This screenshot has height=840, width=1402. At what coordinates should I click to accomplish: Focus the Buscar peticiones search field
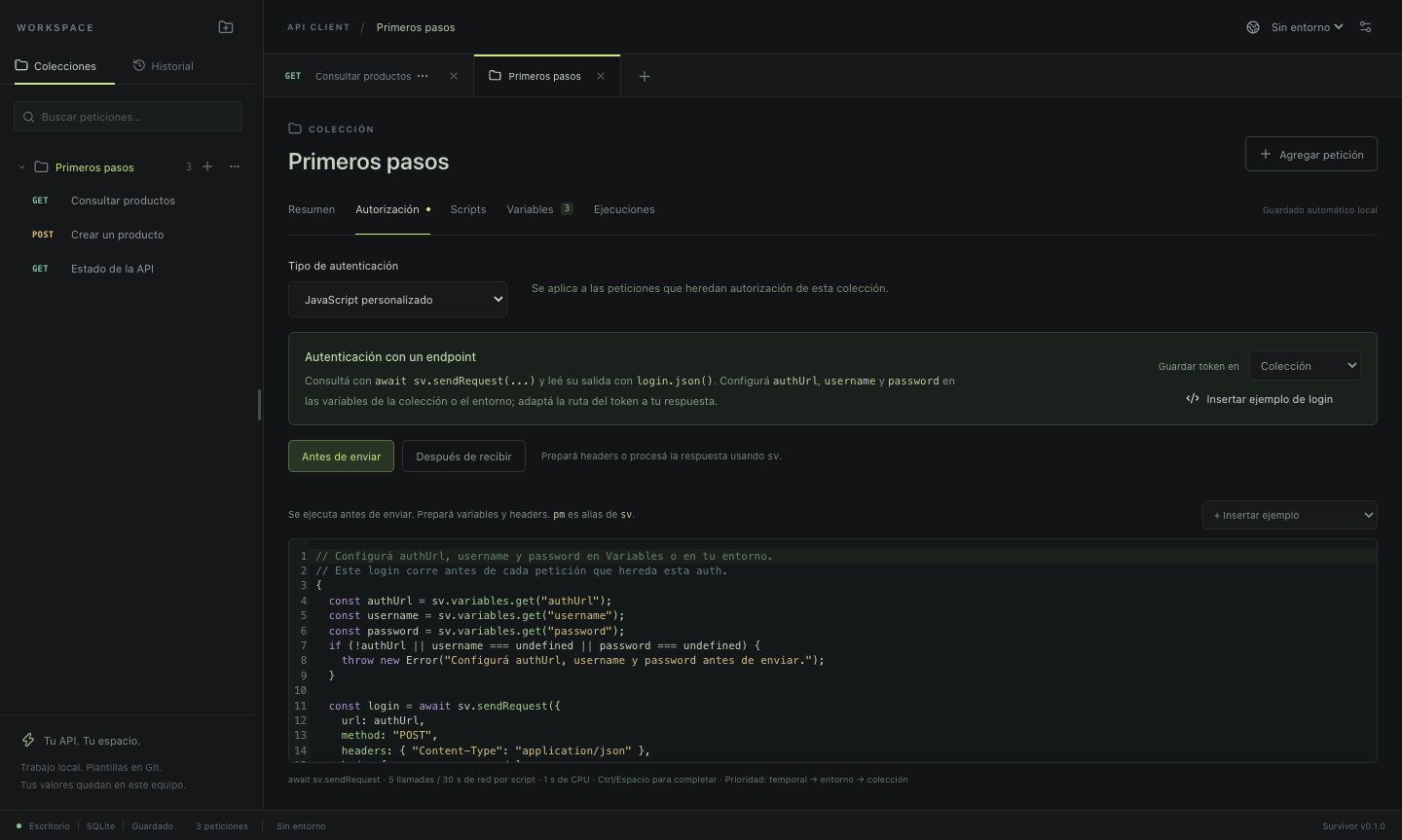[x=128, y=117]
